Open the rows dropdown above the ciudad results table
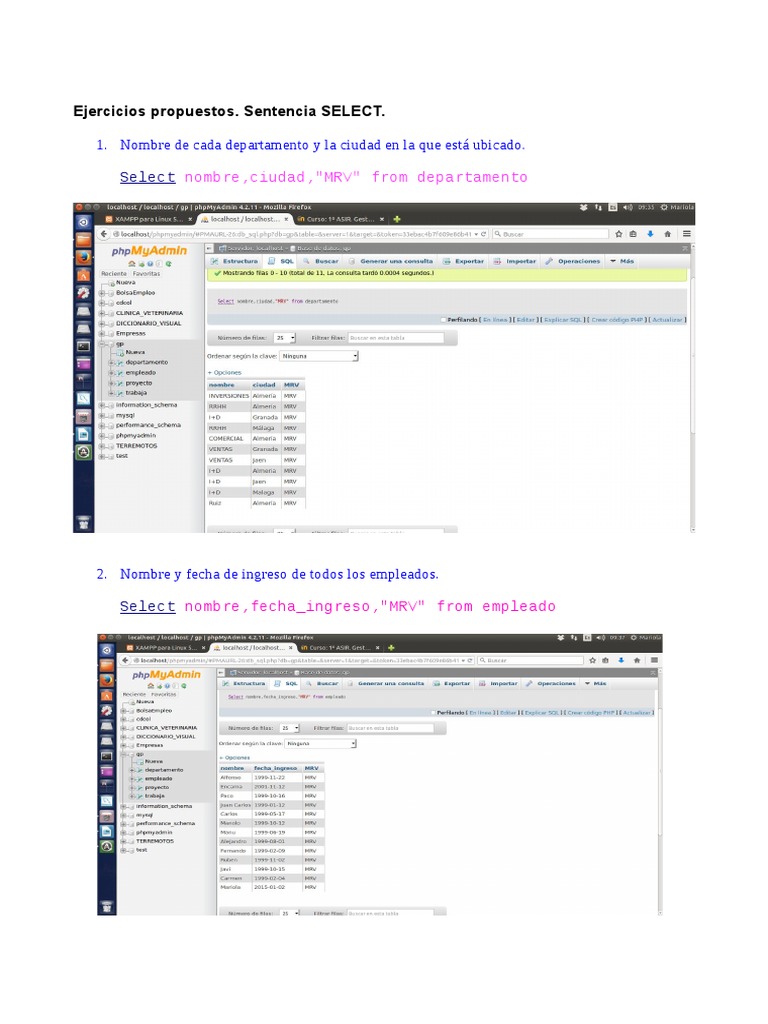Viewport: 768px width, 1024px height. [285, 338]
